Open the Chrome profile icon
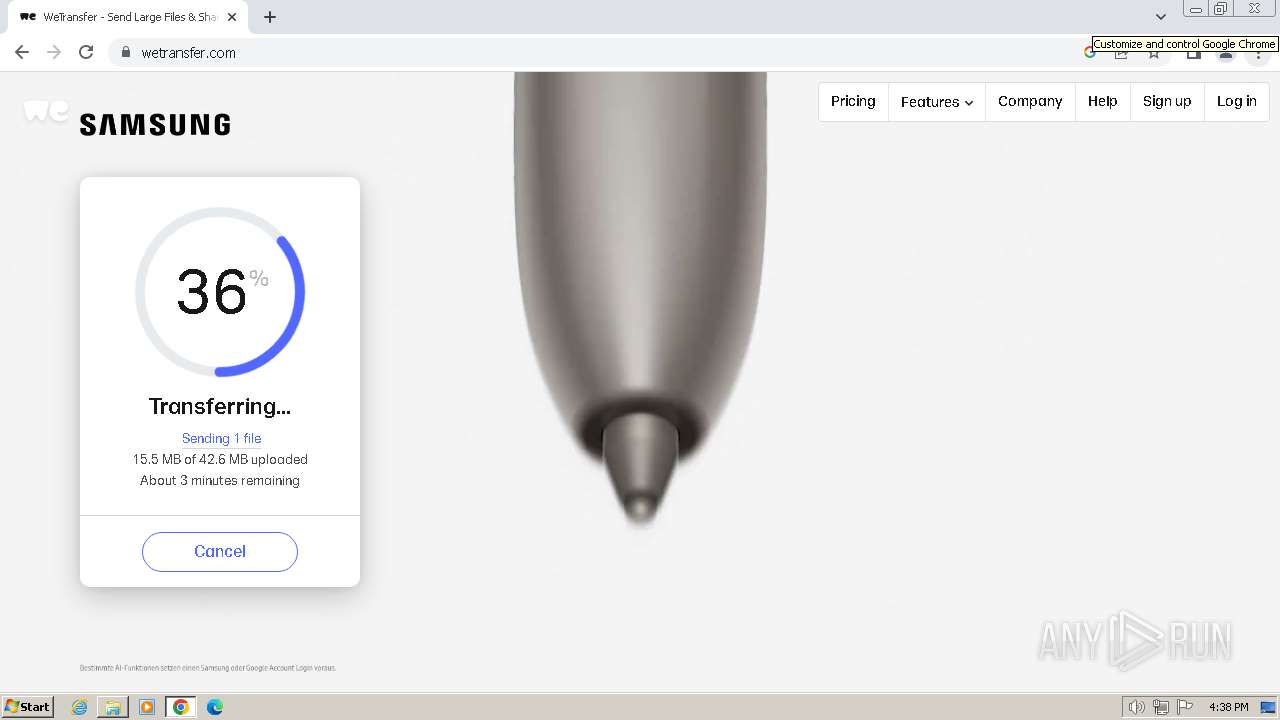The height and width of the screenshot is (720, 1280). click(x=1226, y=53)
